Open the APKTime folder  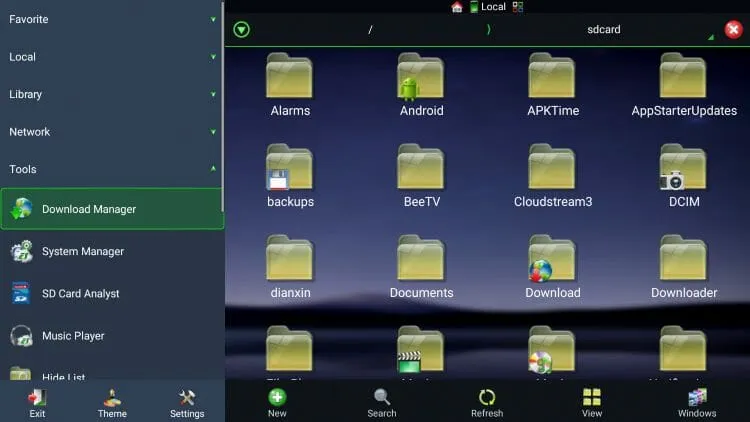(552, 85)
